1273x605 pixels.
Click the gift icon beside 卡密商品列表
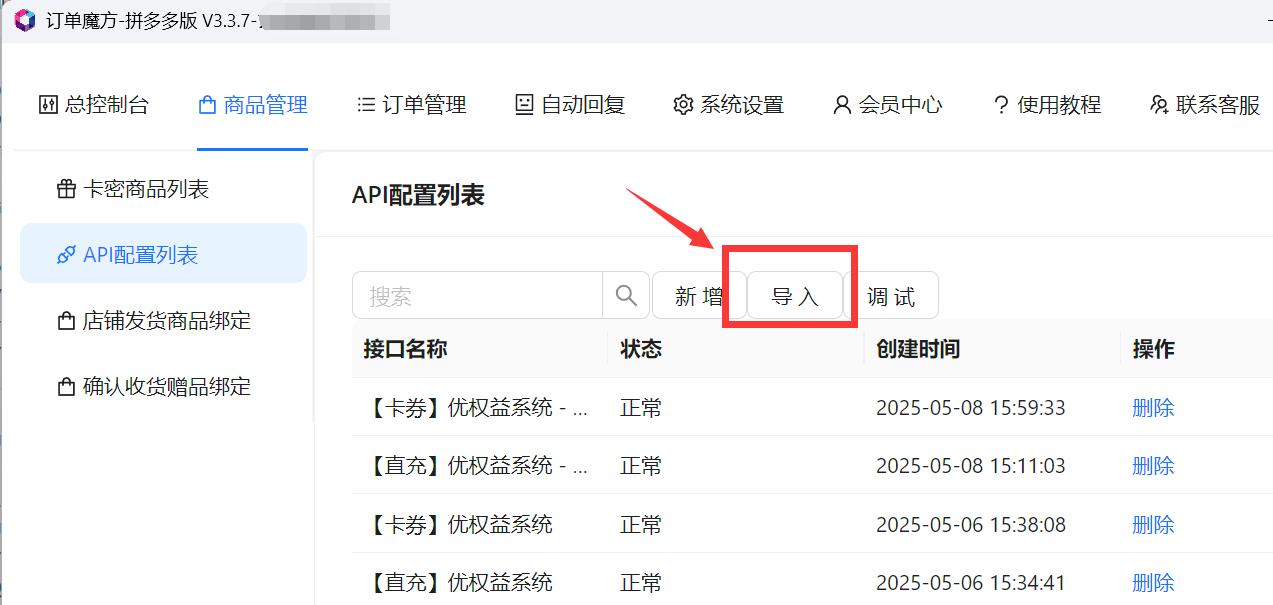[66, 189]
